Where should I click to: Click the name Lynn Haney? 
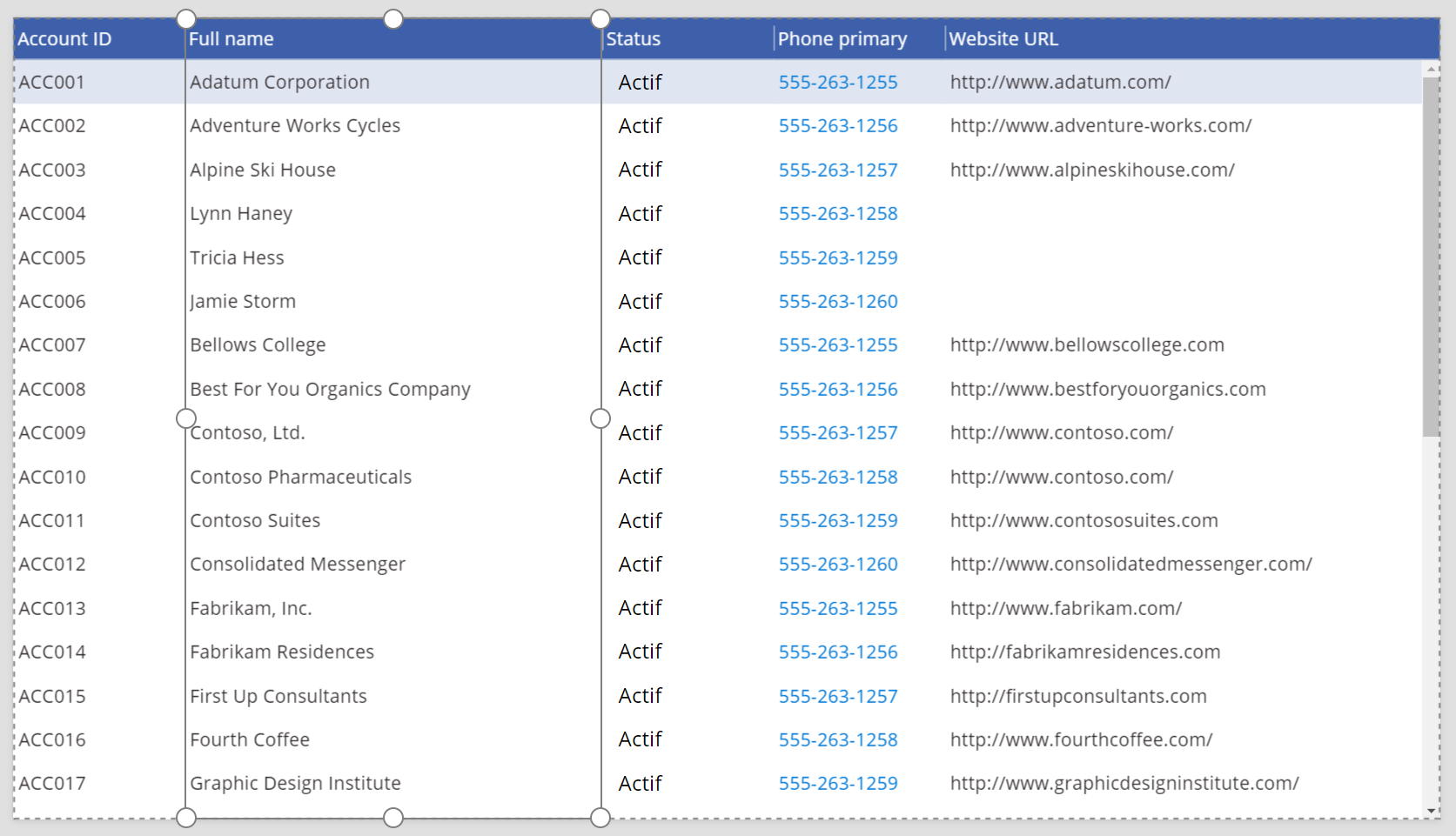point(241,214)
